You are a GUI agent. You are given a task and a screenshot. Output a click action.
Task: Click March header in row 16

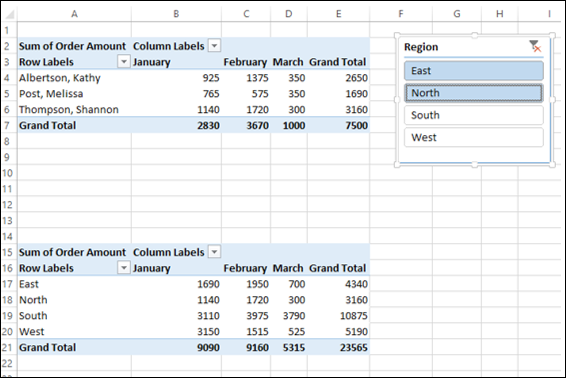(x=288, y=268)
